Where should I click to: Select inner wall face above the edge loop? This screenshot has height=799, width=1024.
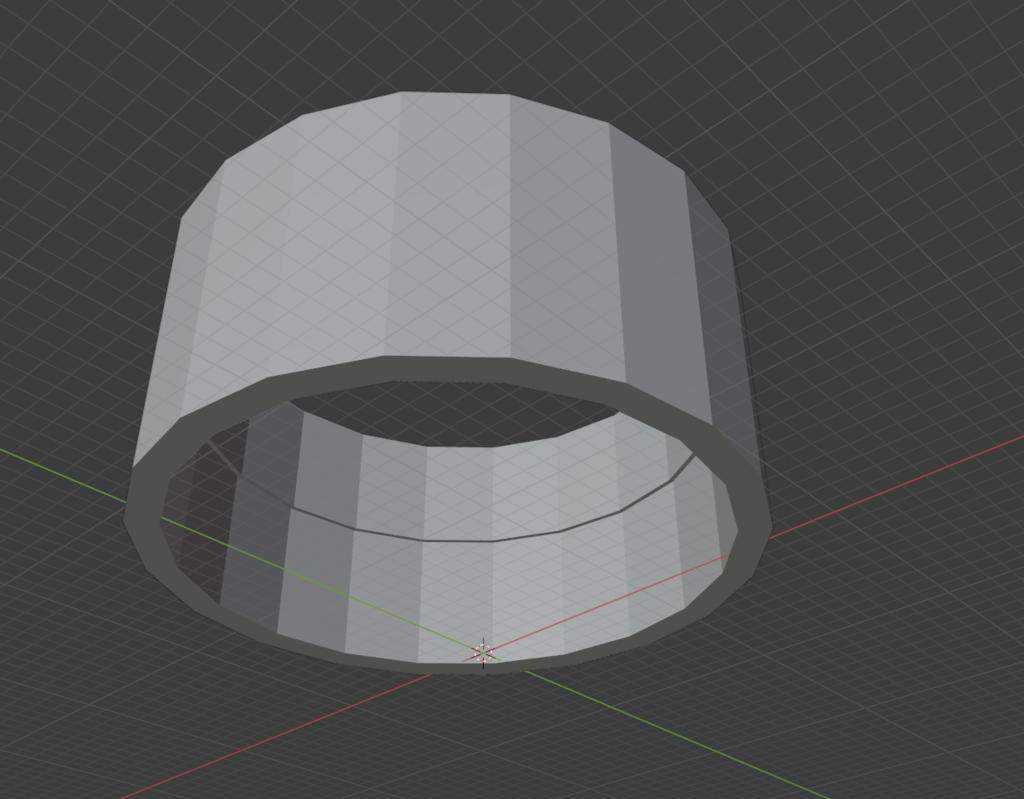click(458, 490)
